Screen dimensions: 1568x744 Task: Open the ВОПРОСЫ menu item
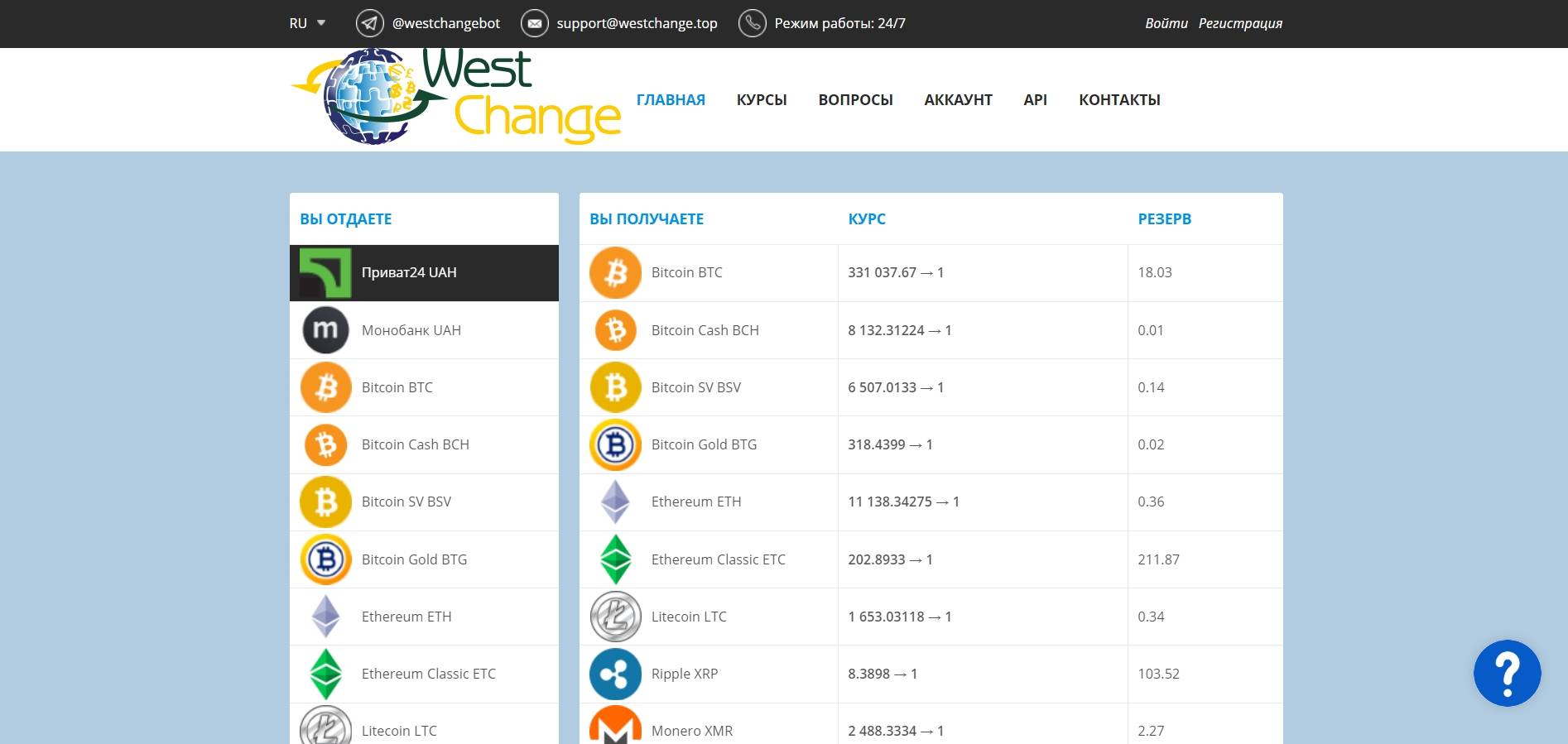[855, 100]
